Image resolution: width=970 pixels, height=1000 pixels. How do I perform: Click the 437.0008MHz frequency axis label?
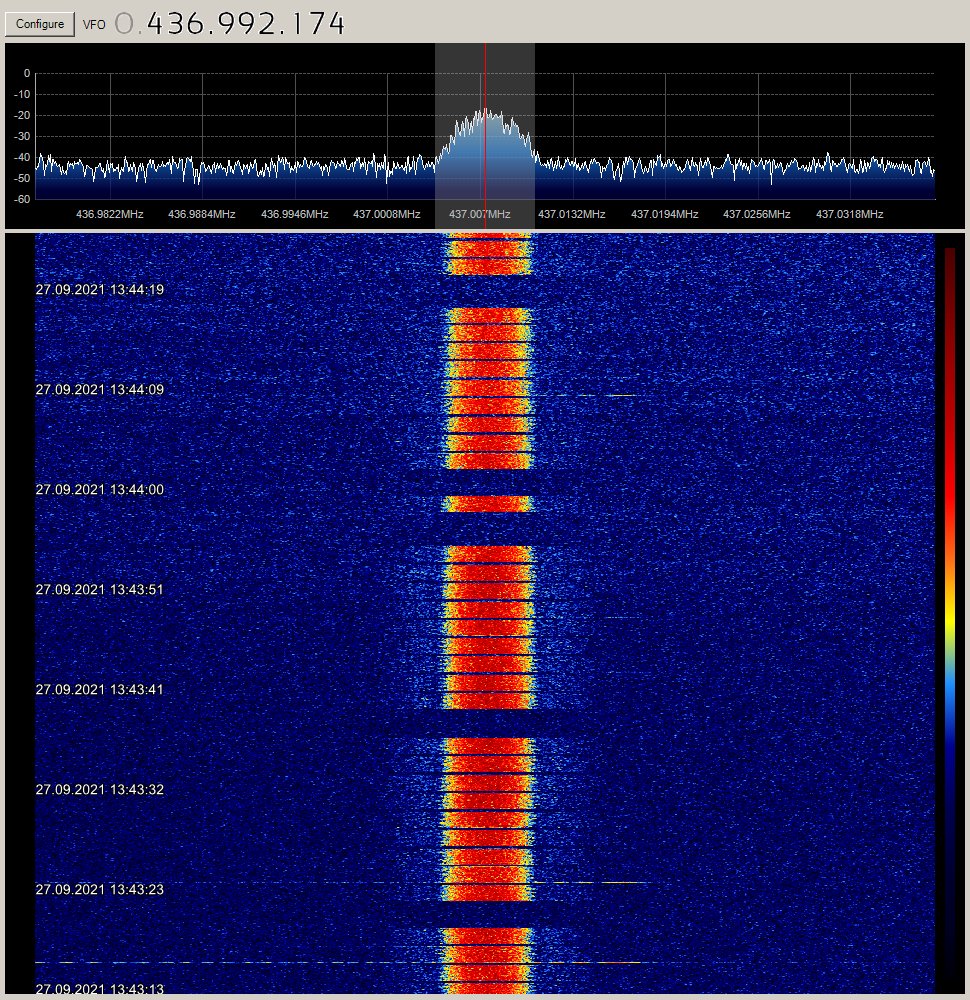[386, 214]
